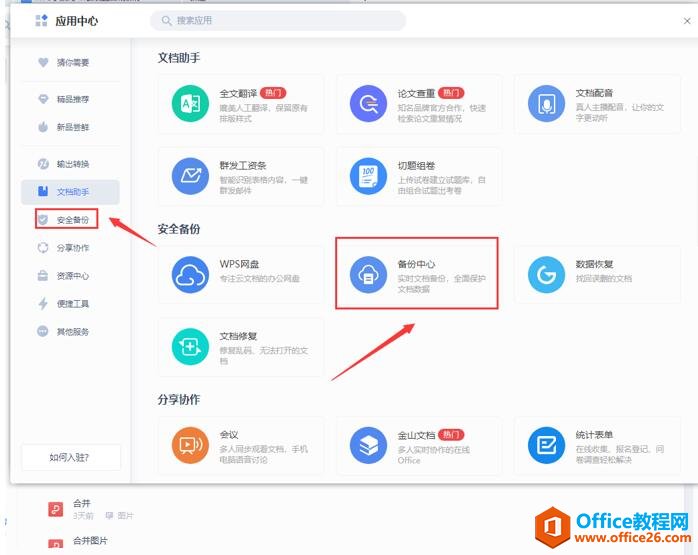This screenshot has height=555, width=698.
Task: Open the 文档修复 document repair icon
Action: tap(191, 347)
